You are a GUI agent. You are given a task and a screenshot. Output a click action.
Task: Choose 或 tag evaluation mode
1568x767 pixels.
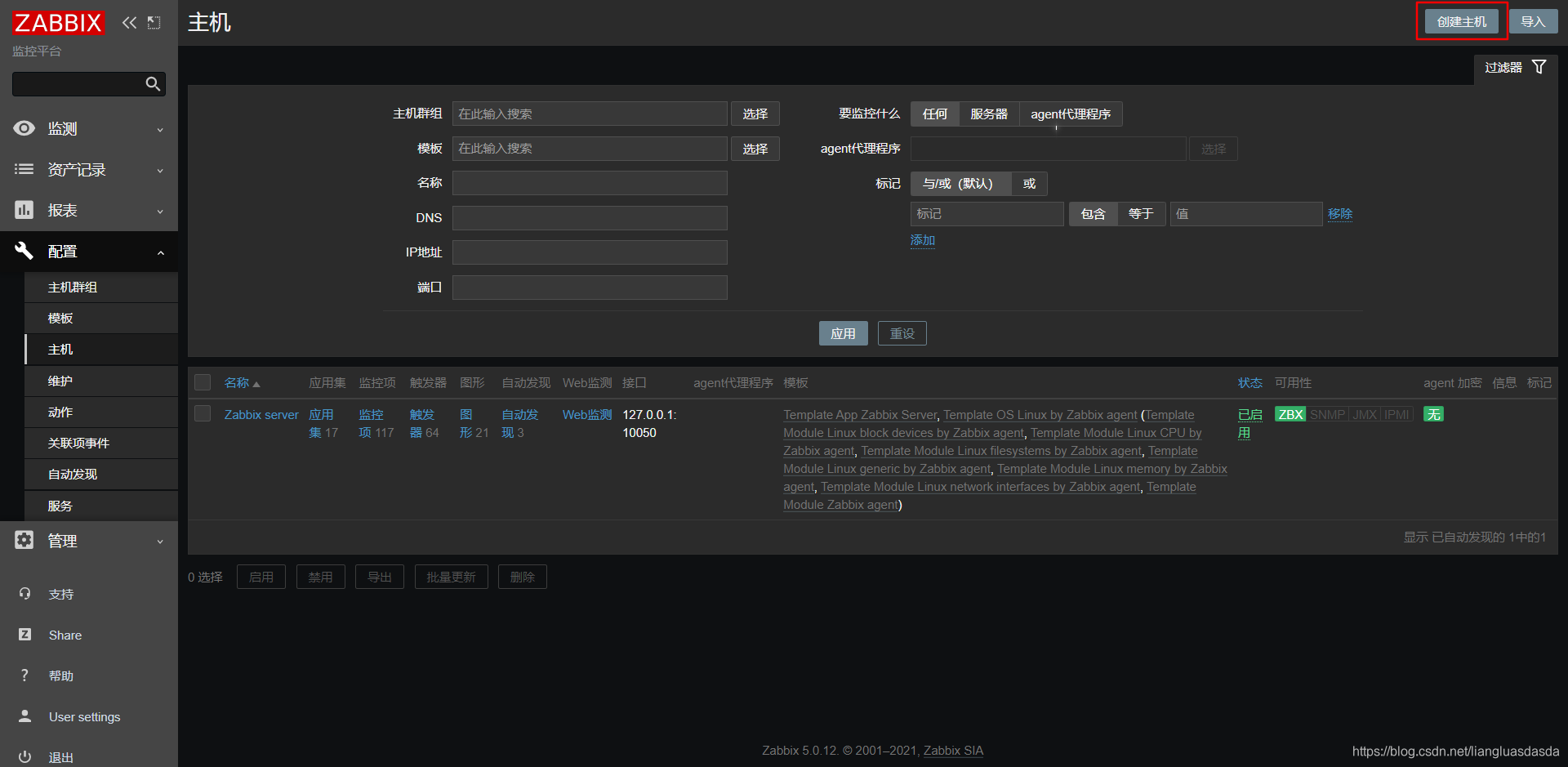1029,184
